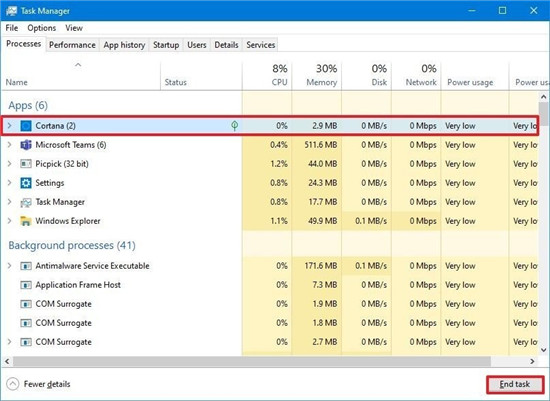550x401 pixels.
Task: Click the horizontal scrollbar right arrow
Action: point(532,361)
